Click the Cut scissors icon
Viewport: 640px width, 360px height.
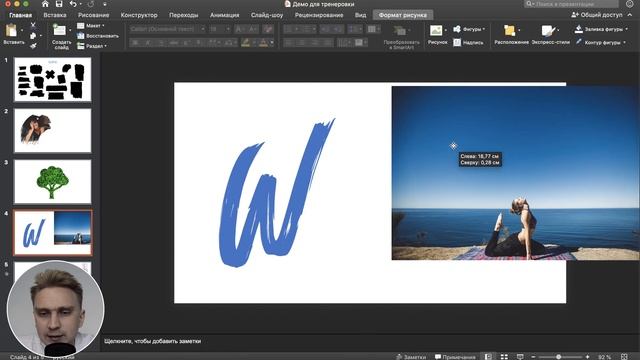pos(33,25)
